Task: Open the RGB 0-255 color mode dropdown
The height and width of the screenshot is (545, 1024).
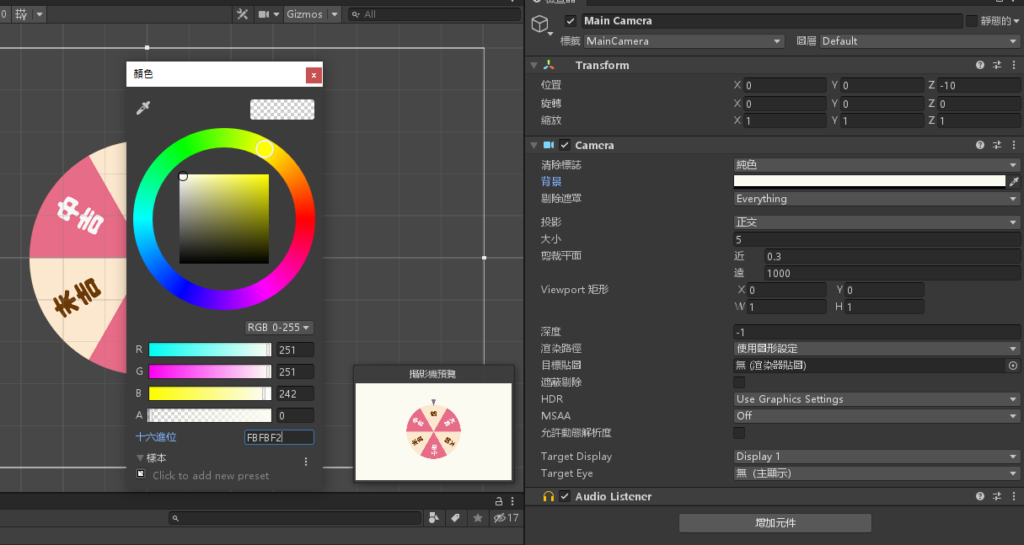Action: click(x=279, y=328)
